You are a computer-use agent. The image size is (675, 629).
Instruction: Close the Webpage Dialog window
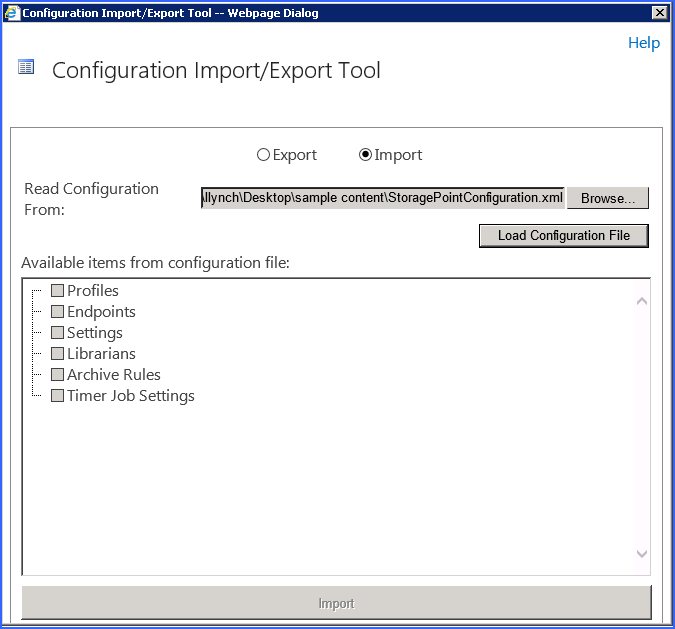pos(659,12)
